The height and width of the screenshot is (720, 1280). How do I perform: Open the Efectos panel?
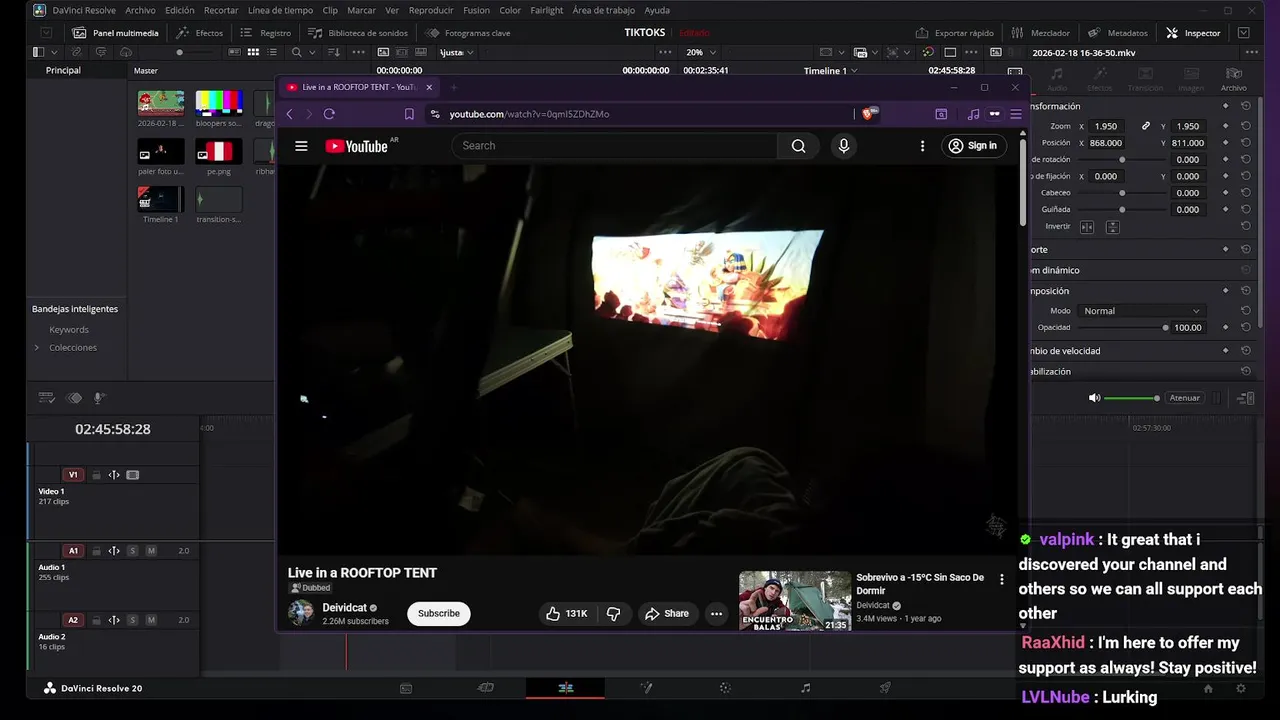(200, 33)
